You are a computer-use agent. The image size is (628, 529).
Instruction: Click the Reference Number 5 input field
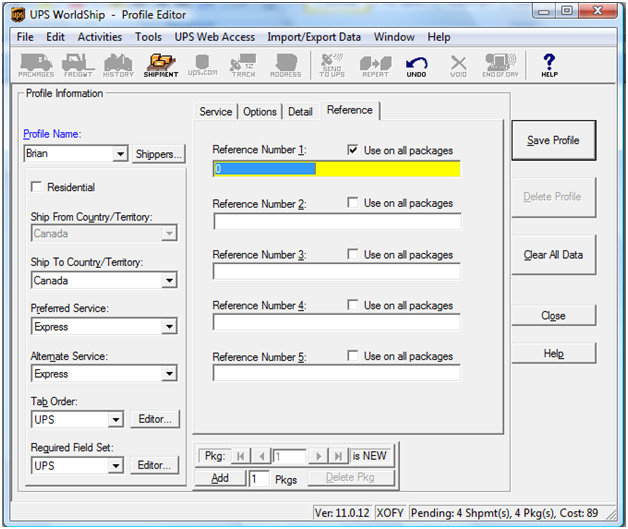point(337,373)
